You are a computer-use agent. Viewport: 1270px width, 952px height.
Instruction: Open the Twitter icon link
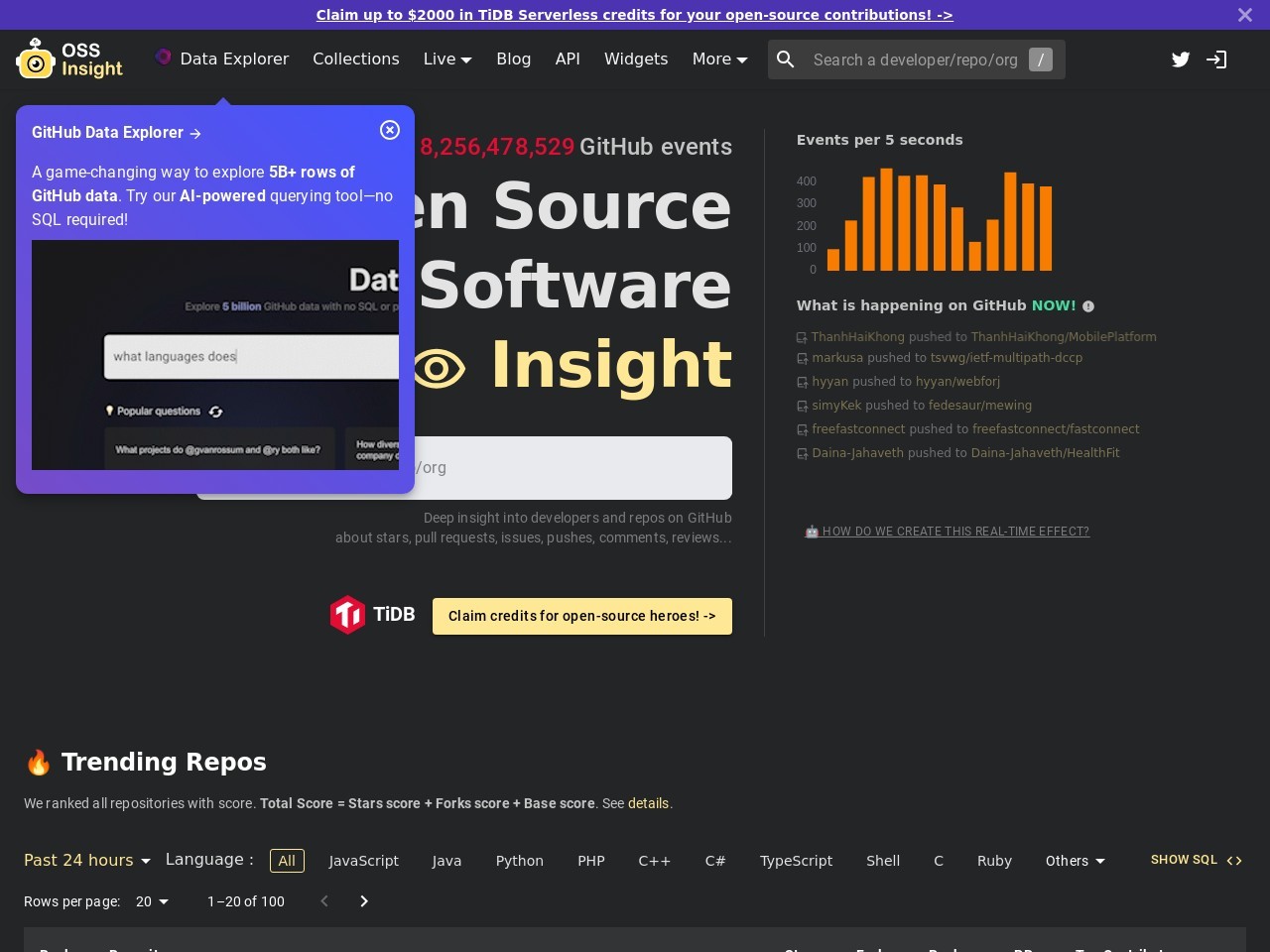[1181, 59]
